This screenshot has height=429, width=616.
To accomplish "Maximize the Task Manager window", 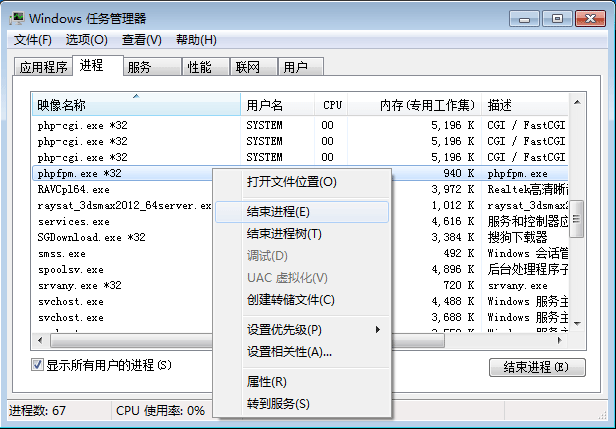I will 557,18.
